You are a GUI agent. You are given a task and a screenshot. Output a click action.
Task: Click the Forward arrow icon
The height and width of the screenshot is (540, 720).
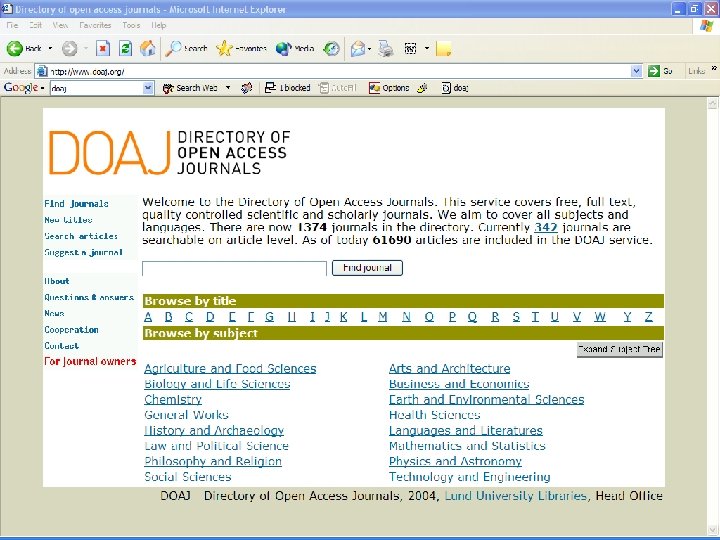(x=70, y=48)
